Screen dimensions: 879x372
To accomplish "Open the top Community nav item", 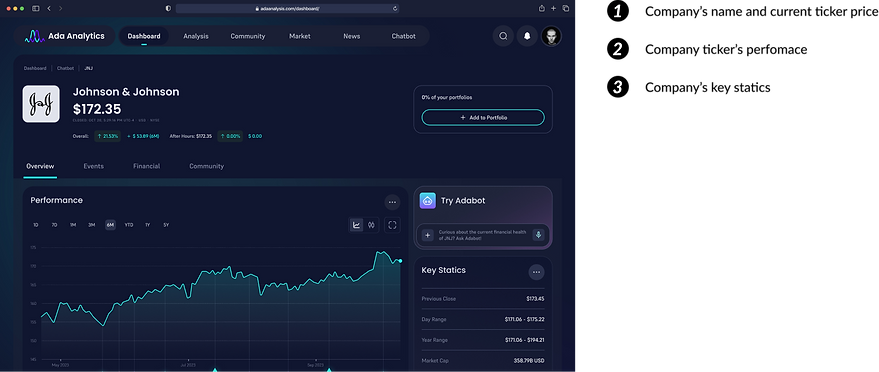I will point(248,36).
